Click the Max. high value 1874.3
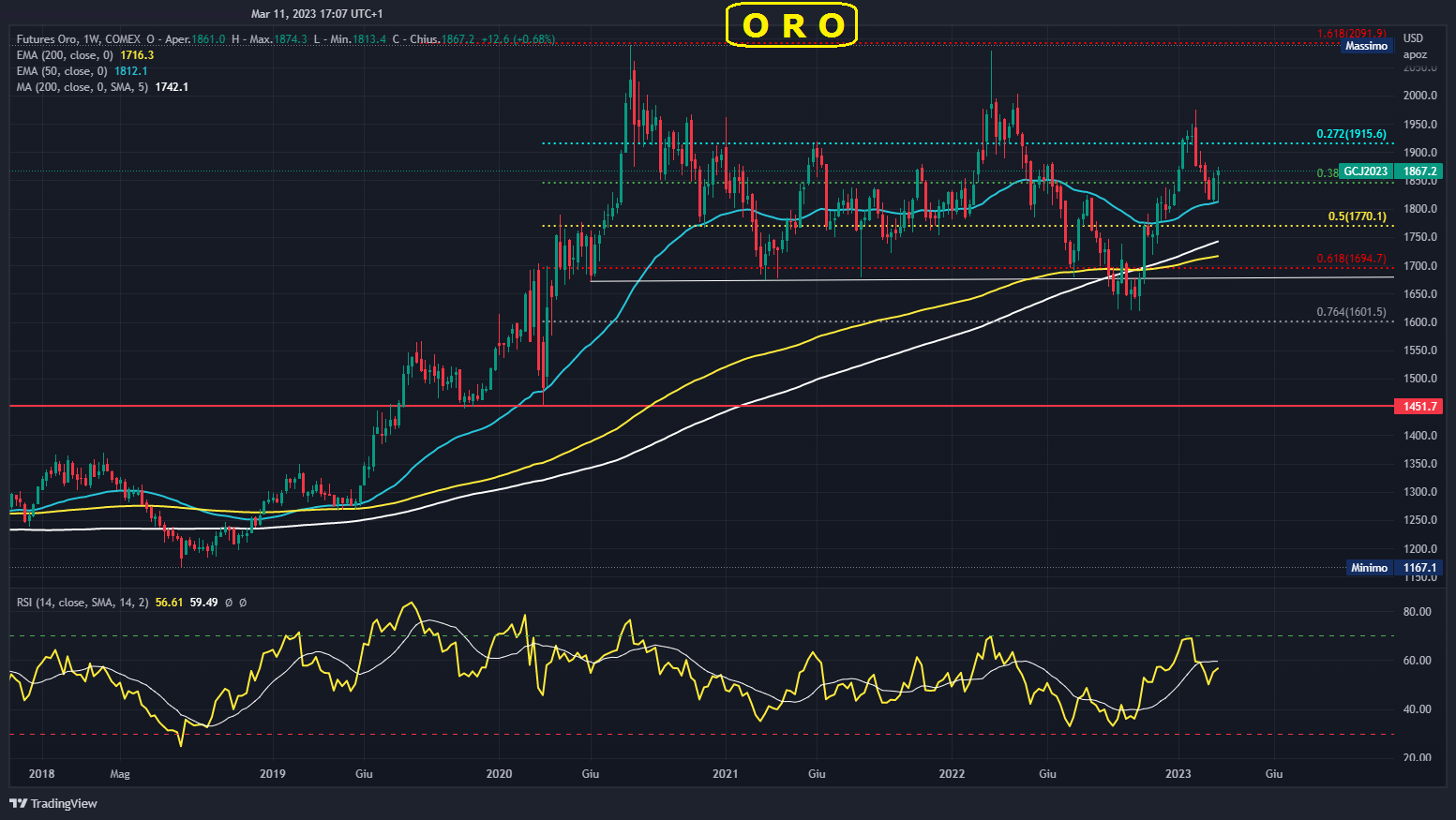The width and height of the screenshot is (1456, 820). 292,39
